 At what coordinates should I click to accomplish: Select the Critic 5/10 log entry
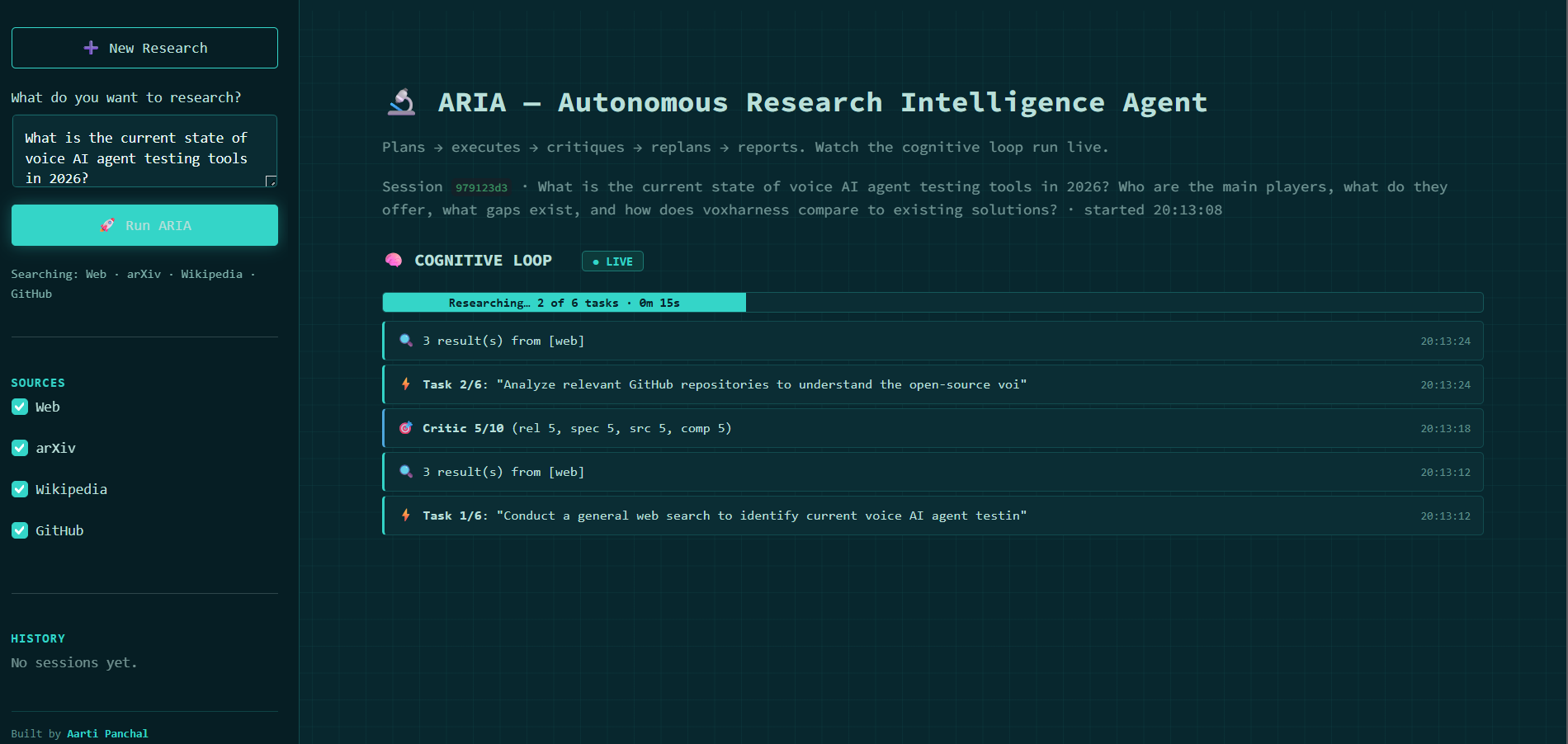[x=933, y=428]
